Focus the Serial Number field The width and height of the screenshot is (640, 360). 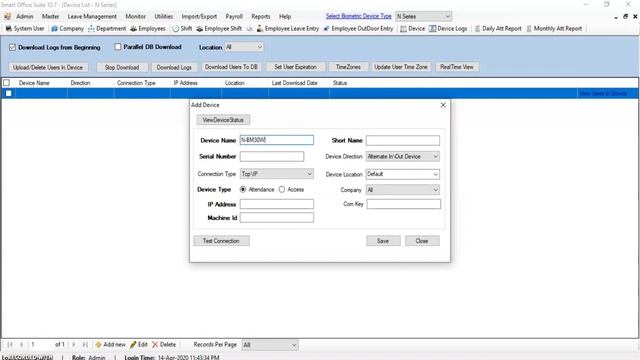[272, 156]
